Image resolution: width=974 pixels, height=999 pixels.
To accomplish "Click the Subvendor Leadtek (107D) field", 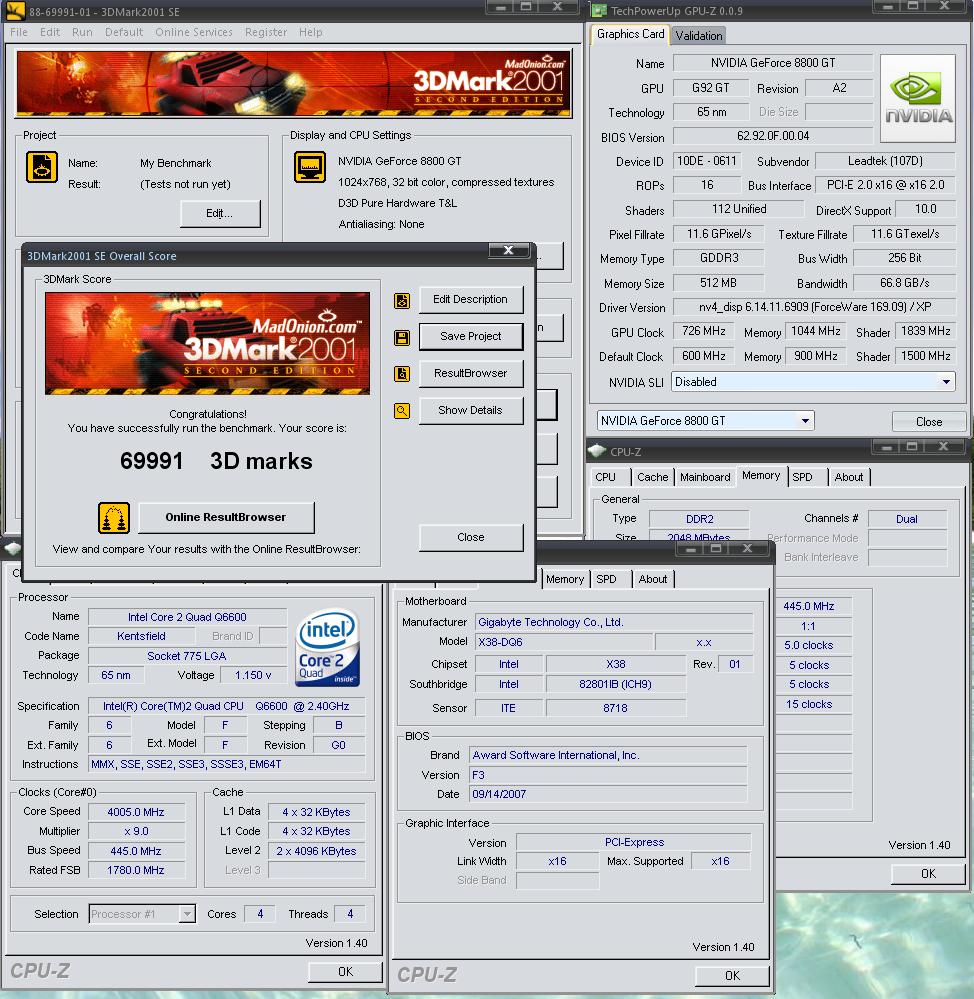I will click(885, 161).
